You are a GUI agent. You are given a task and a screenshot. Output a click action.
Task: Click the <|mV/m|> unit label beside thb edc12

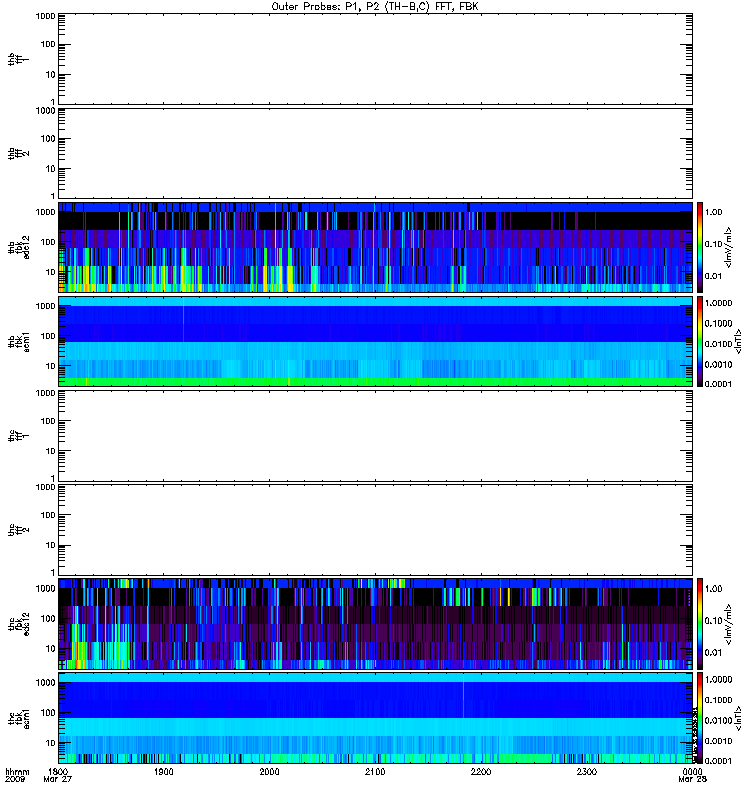[x=729, y=247]
